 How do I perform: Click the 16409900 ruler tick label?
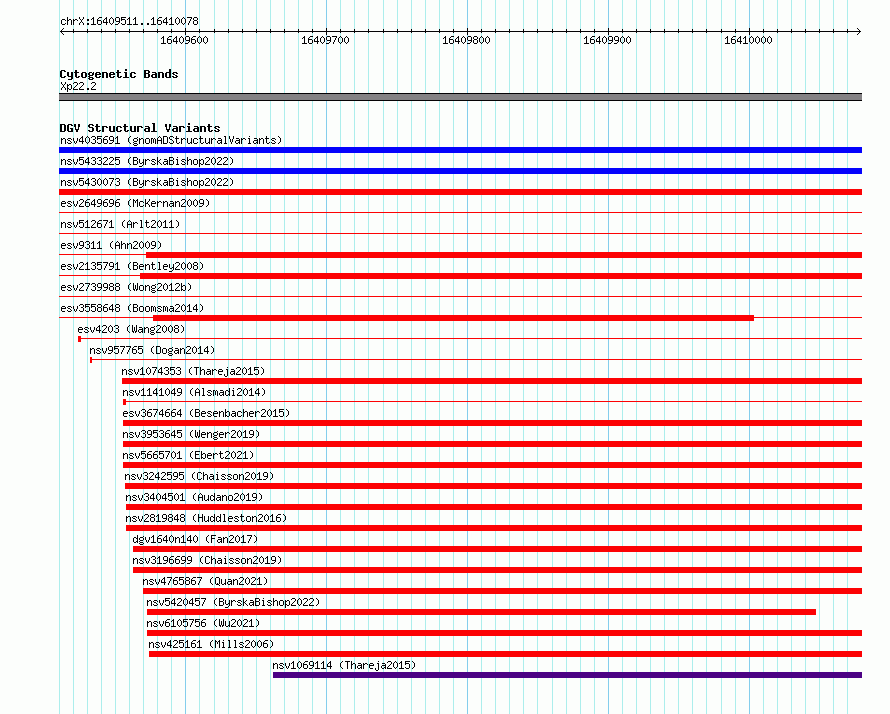point(607,40)
